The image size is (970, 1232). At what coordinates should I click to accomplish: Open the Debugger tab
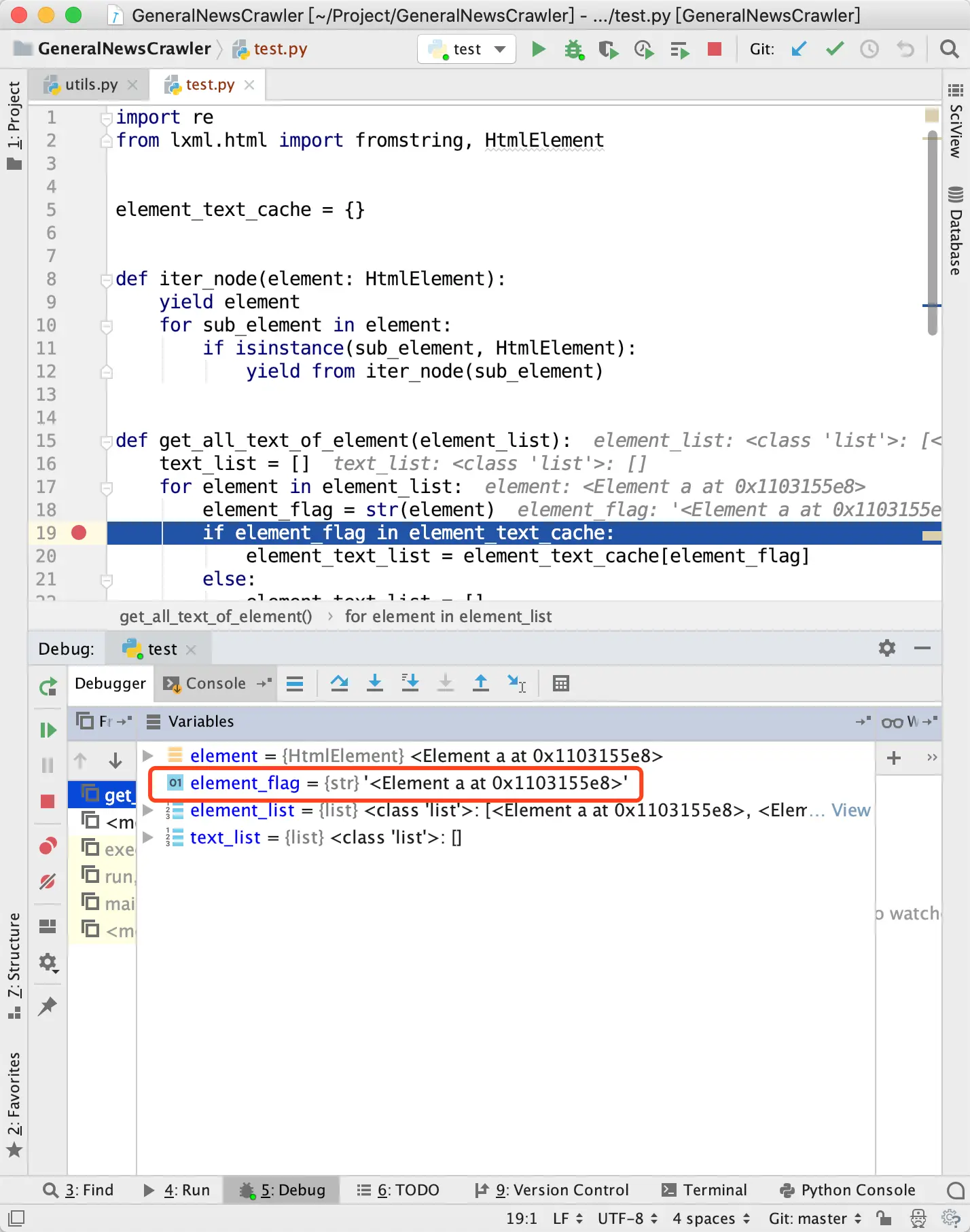[x=110, y=683]
